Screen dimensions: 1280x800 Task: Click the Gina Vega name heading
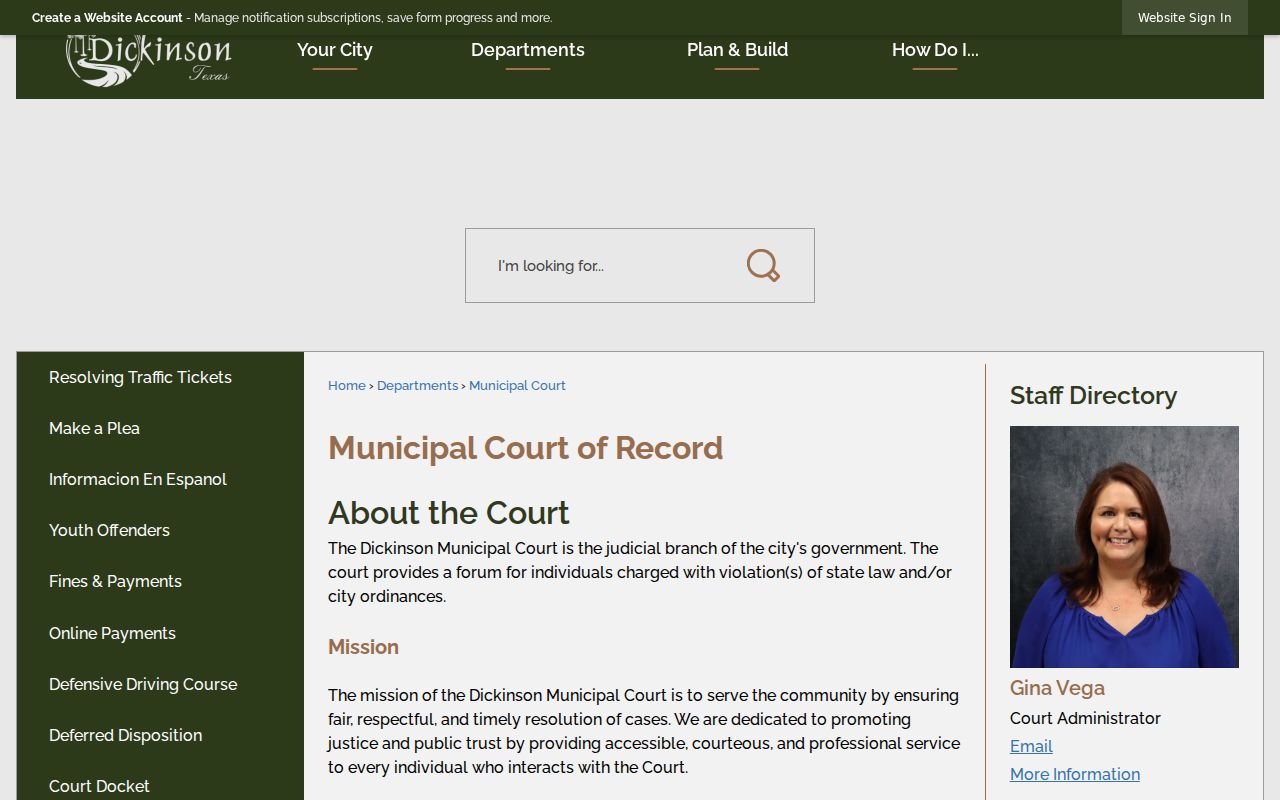1057,688
